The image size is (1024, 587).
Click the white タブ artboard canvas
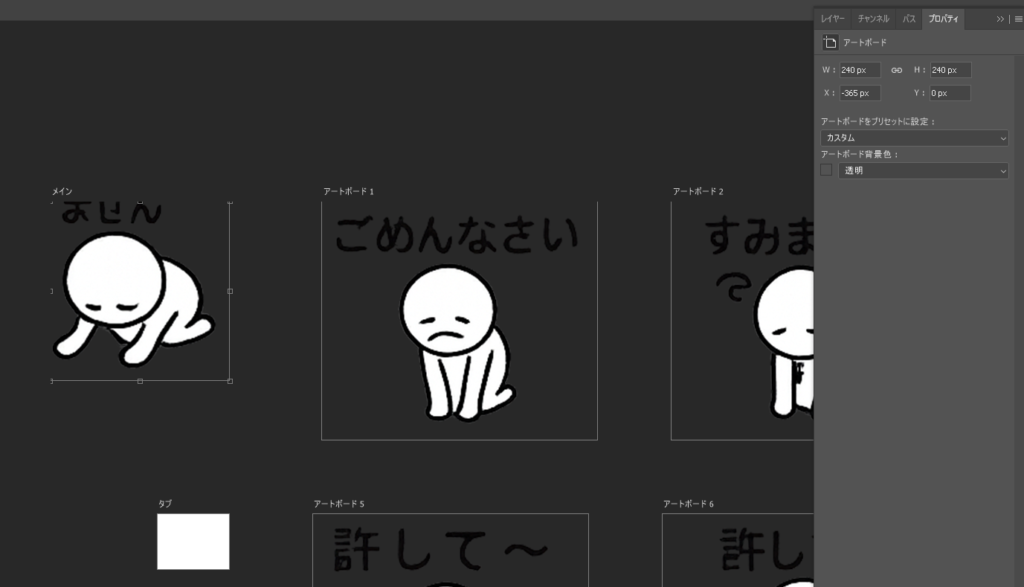pyautogui.click(x=193, y=541)
